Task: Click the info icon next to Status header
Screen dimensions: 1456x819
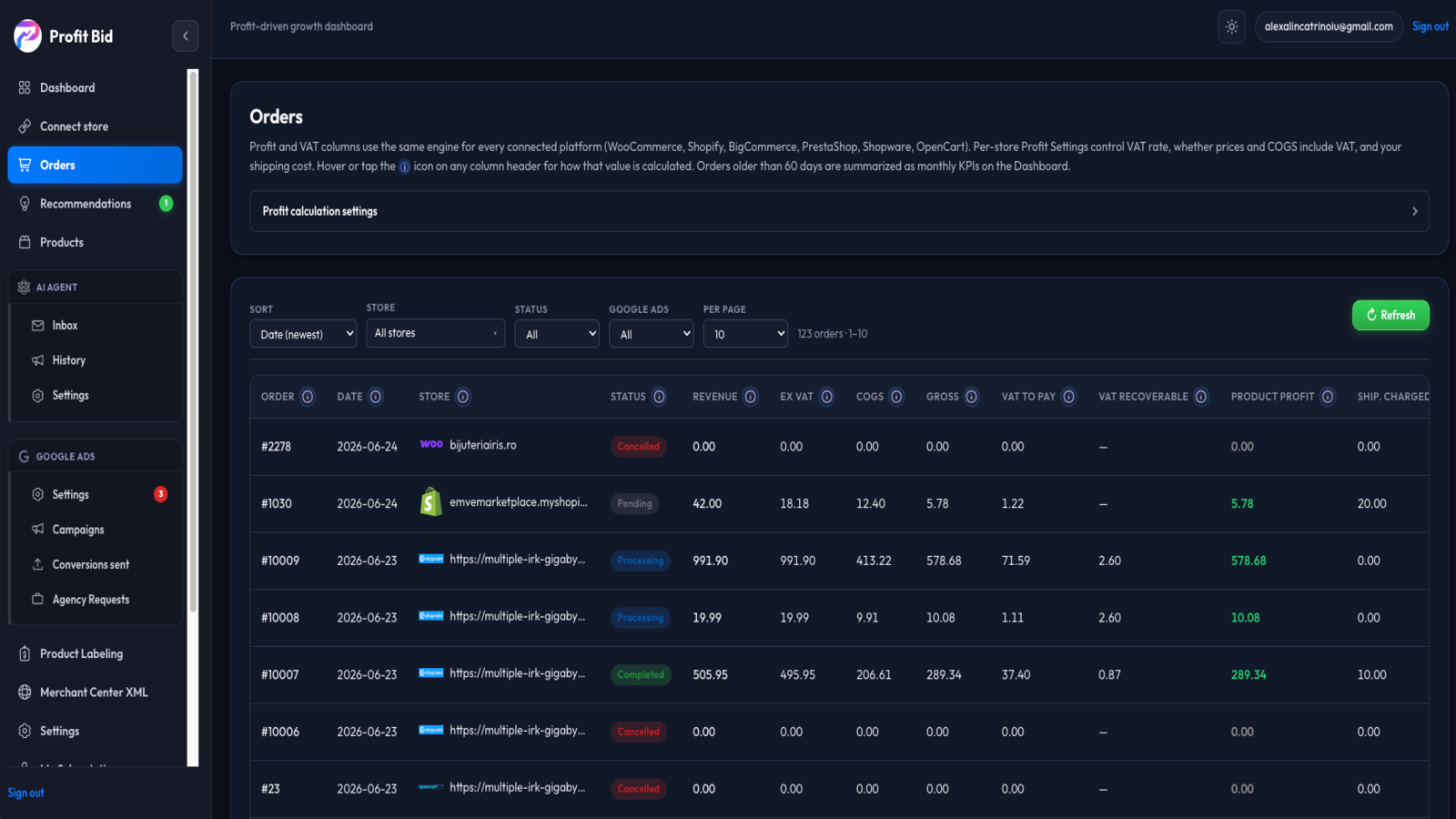Action: click(x=660, y=397)
